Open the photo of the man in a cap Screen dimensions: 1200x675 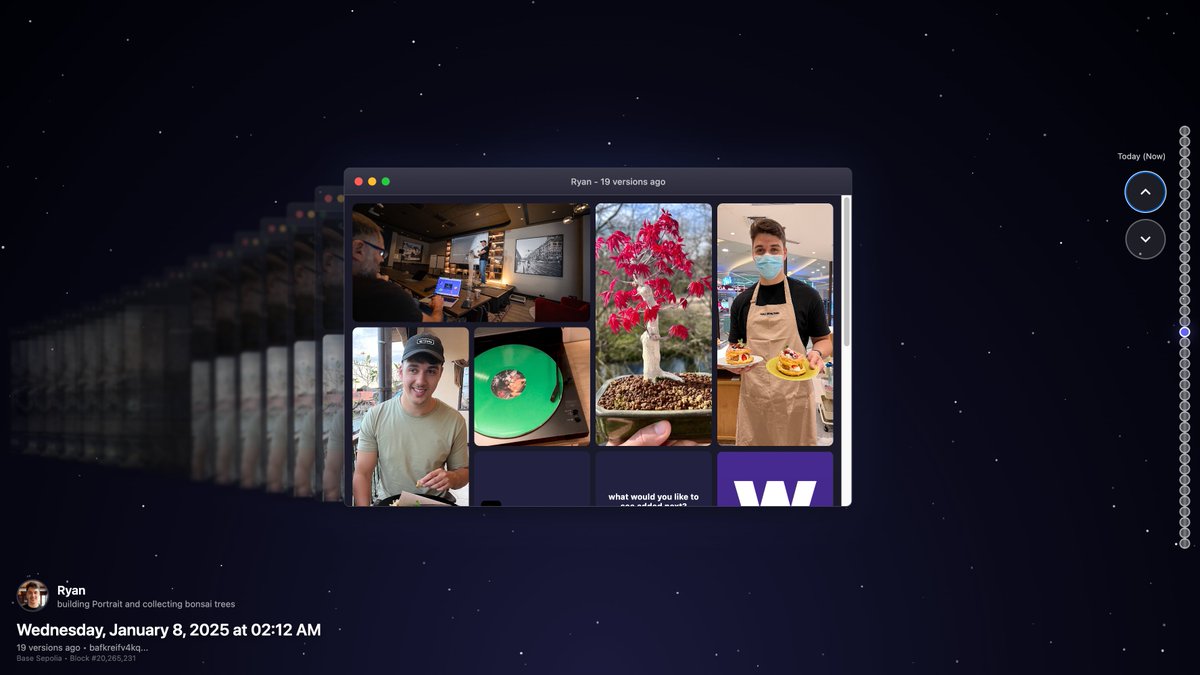(x=410, y=416)
